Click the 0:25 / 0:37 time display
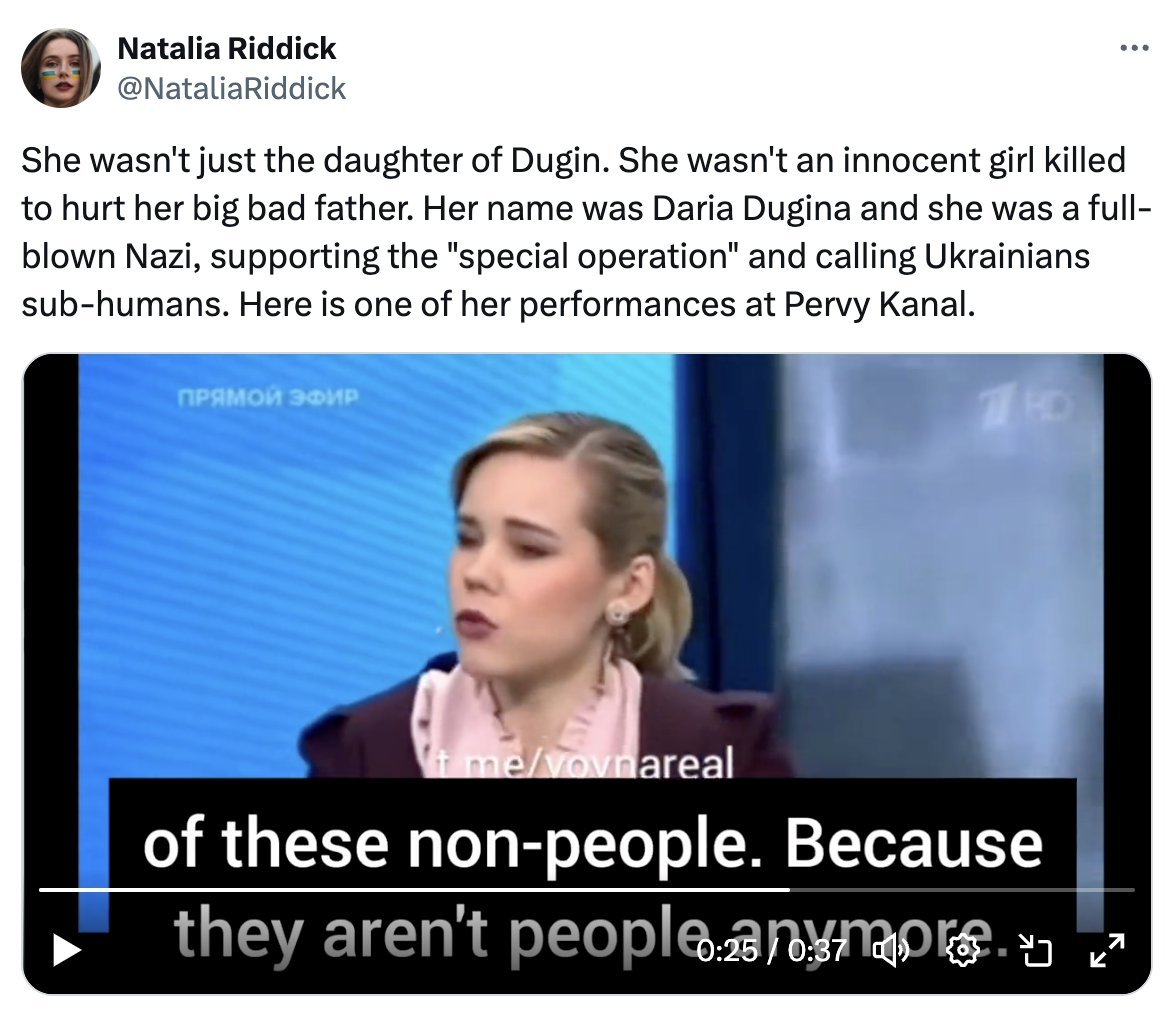Screen dimensions: 1166x1014 [771, 950]
